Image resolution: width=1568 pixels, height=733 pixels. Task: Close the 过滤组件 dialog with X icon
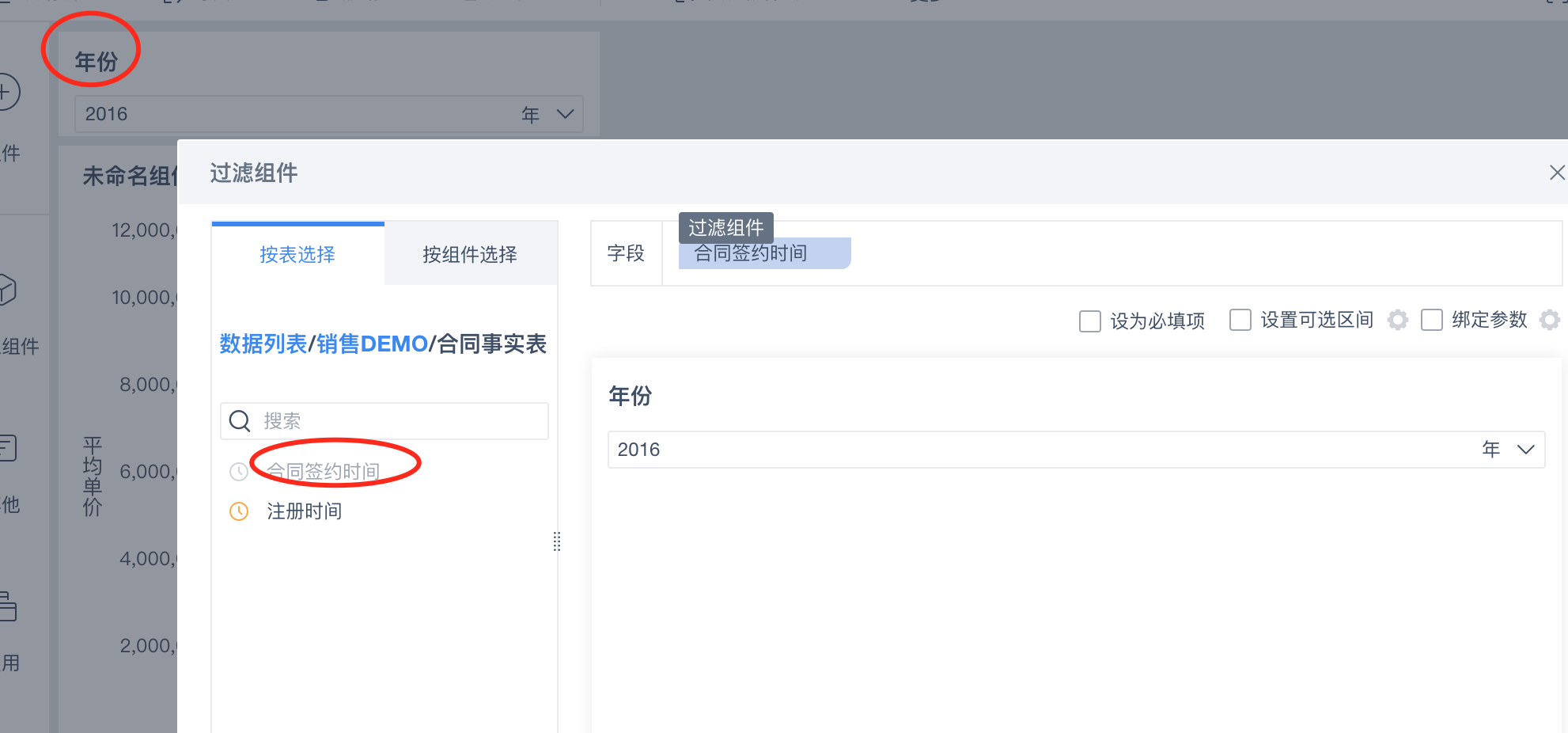(x=1557, y=173)
